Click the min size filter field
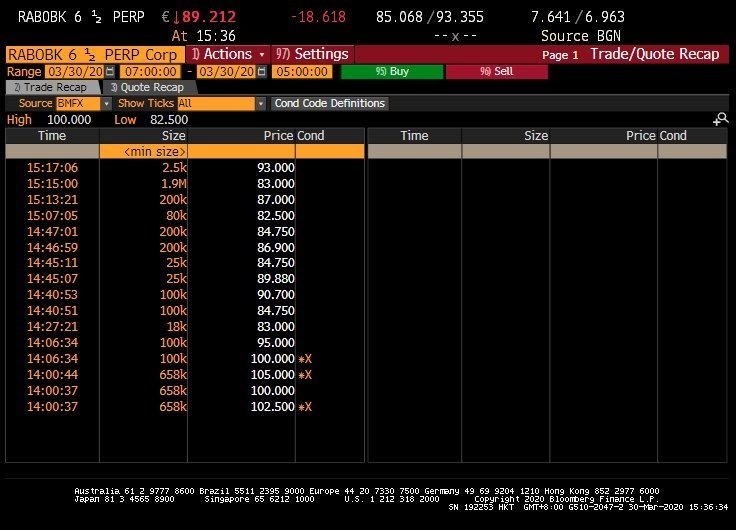 point(144,151)
